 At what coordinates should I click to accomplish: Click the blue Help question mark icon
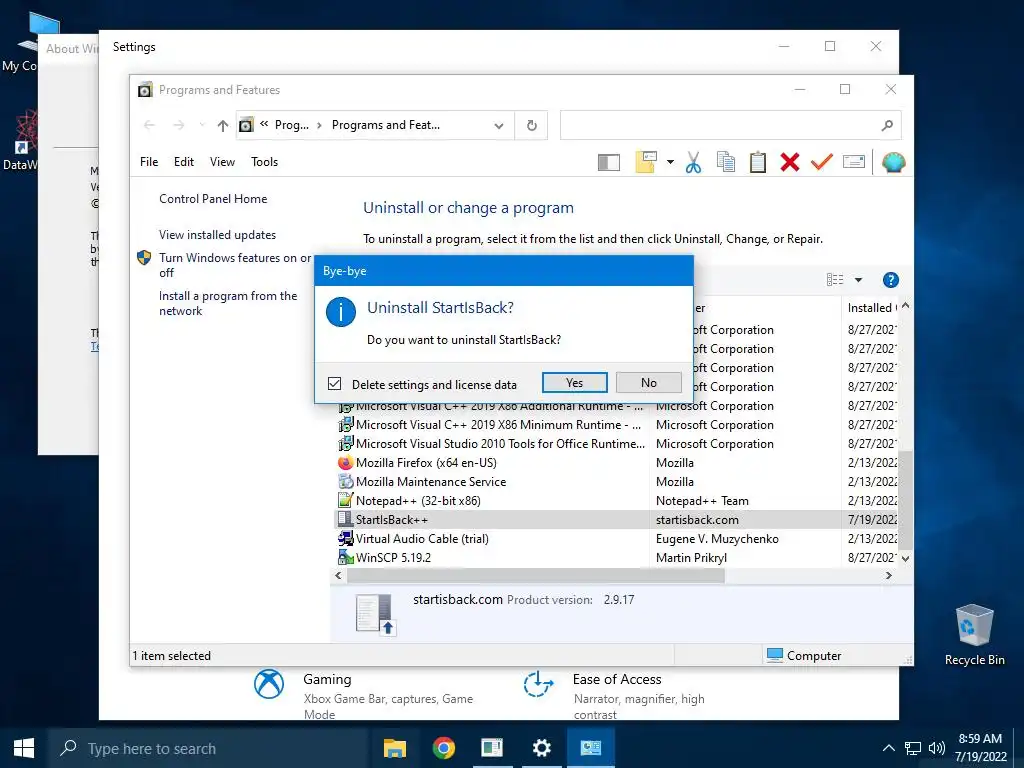[x=890, y=280]
